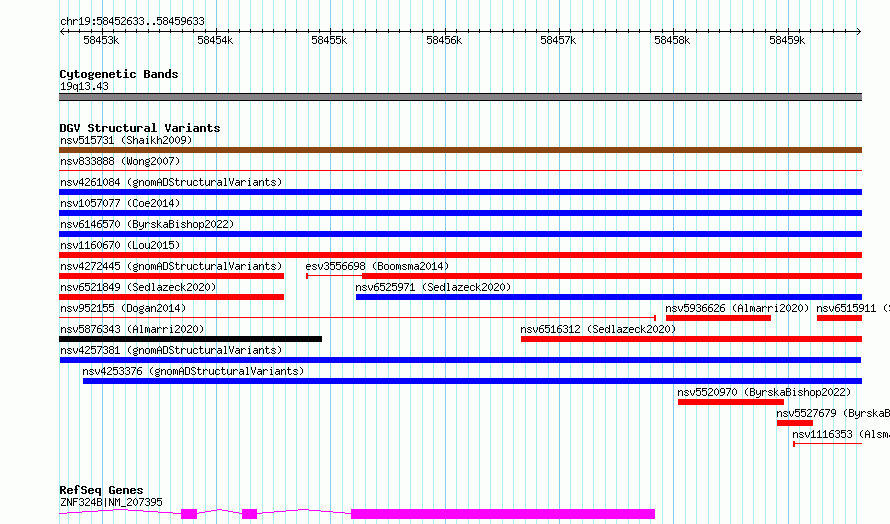Click the nsv5936626 (Almarri2020) label
Image resolution: width=890 pixels, height=524 pixels.
(737, 308)
